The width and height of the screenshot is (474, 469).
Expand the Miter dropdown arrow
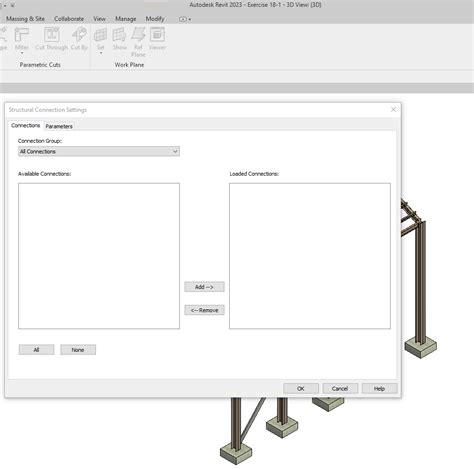[22, 53]
